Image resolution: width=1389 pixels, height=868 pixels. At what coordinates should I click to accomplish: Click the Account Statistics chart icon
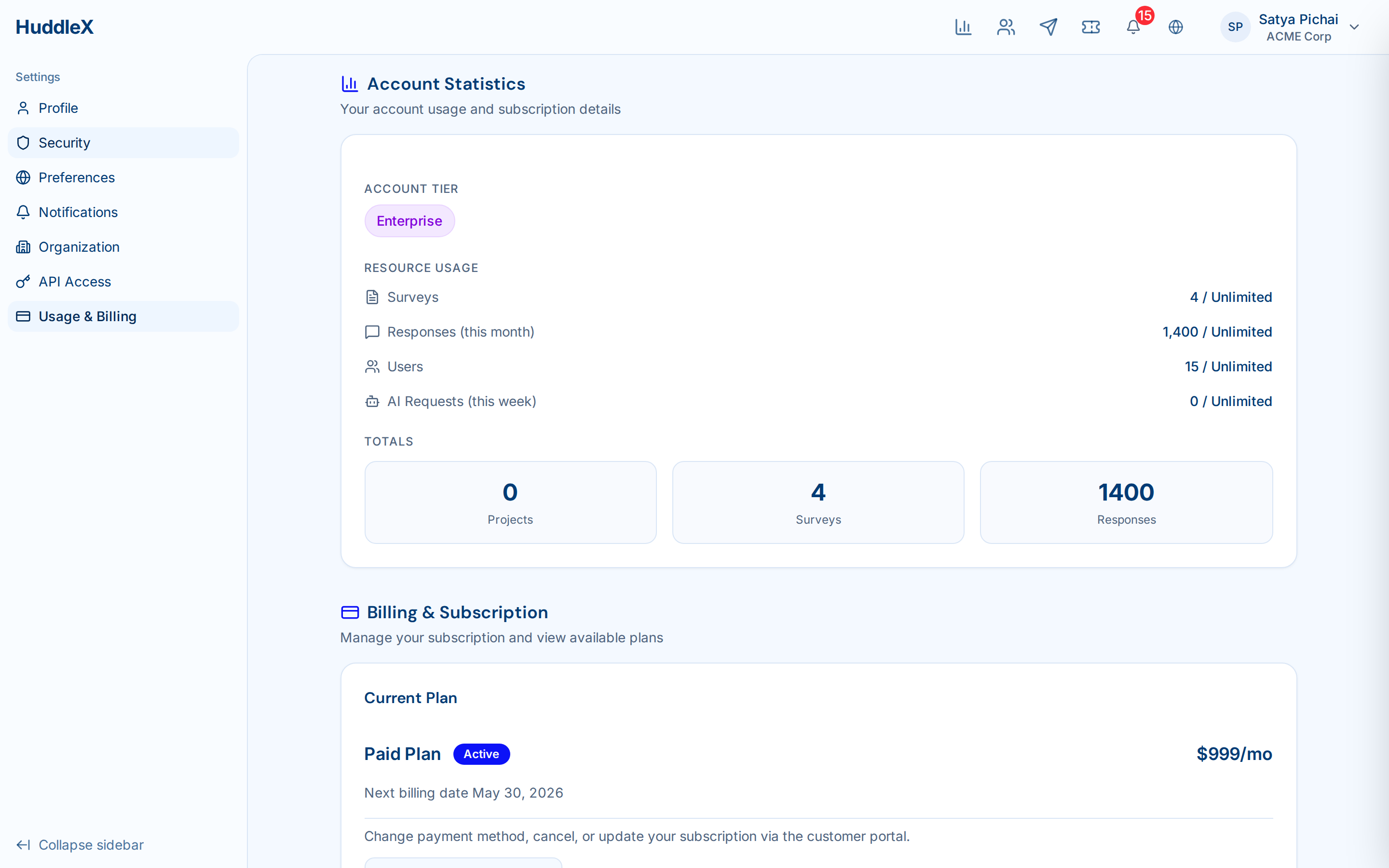[350, 84]
